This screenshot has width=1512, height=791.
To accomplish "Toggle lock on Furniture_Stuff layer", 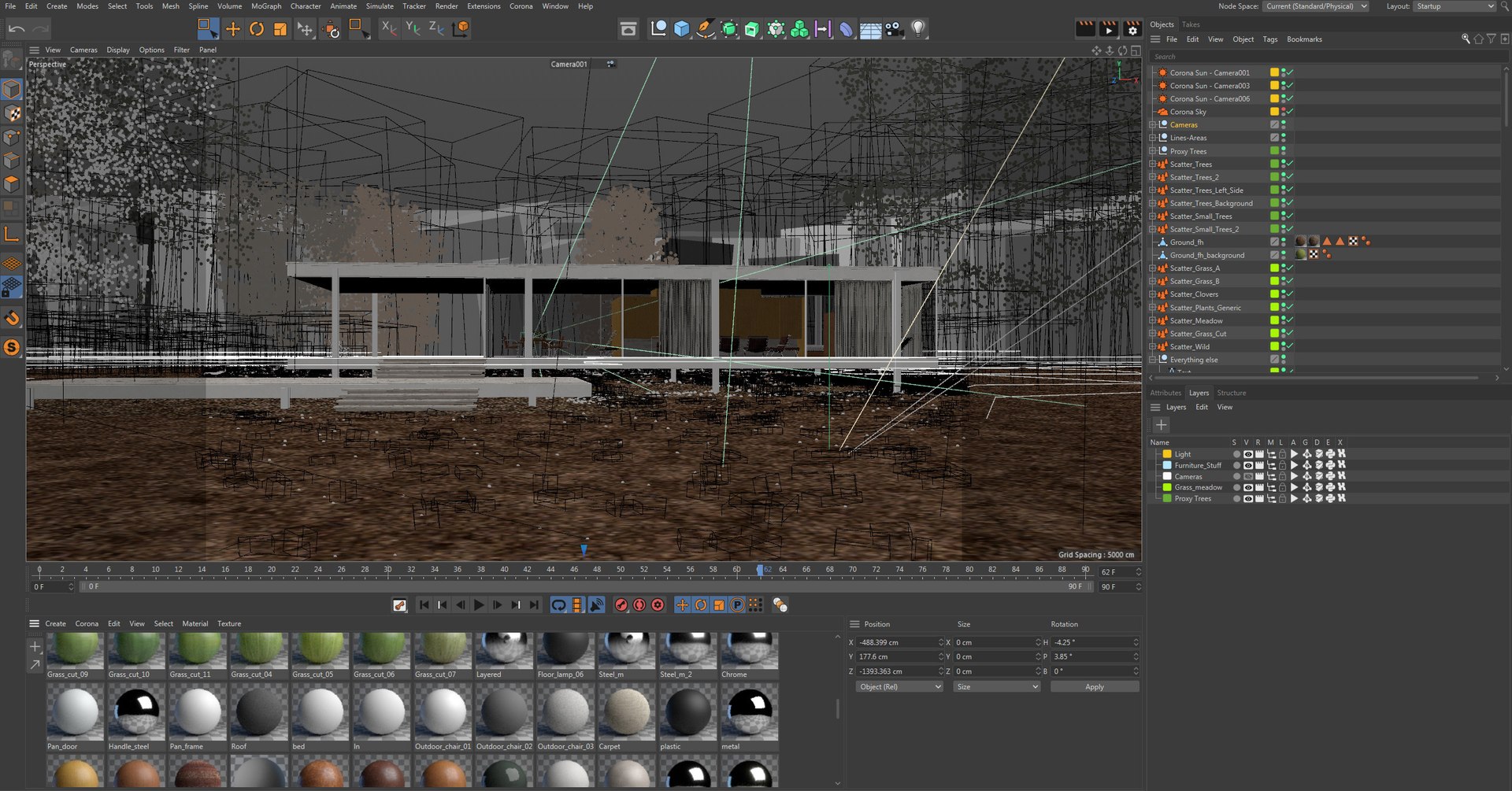I will pos(1282,465).
